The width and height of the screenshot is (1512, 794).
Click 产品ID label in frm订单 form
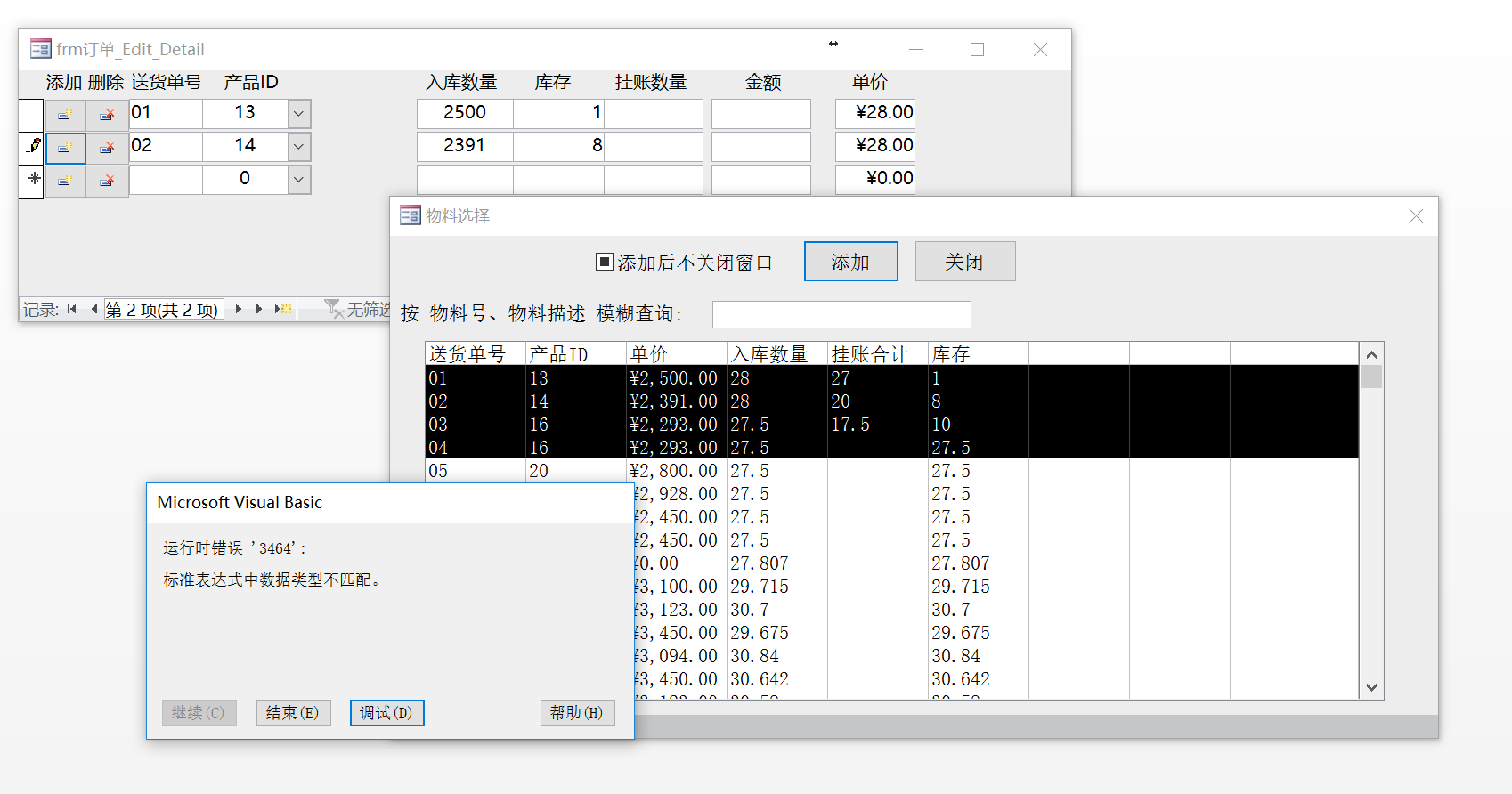(251, 82)
